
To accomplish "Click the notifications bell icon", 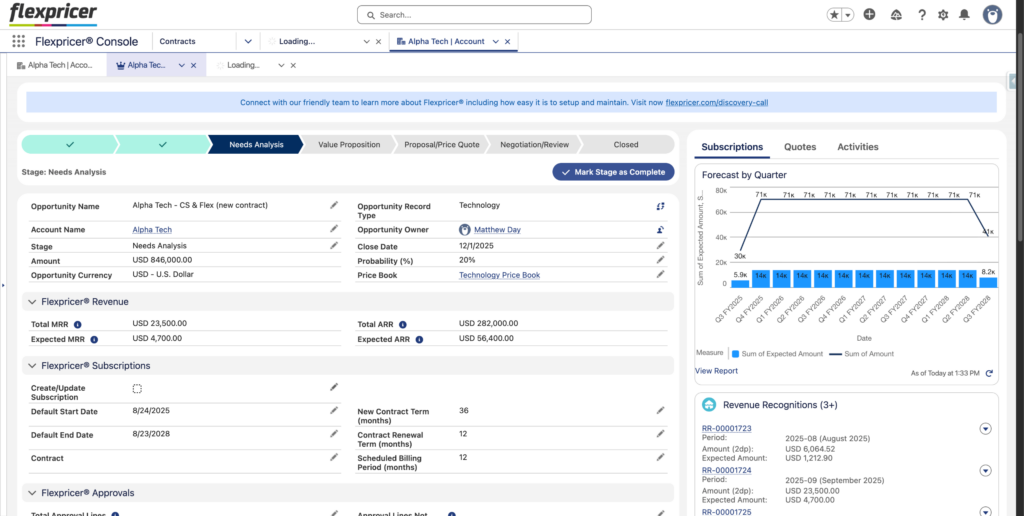I will 964,15.
